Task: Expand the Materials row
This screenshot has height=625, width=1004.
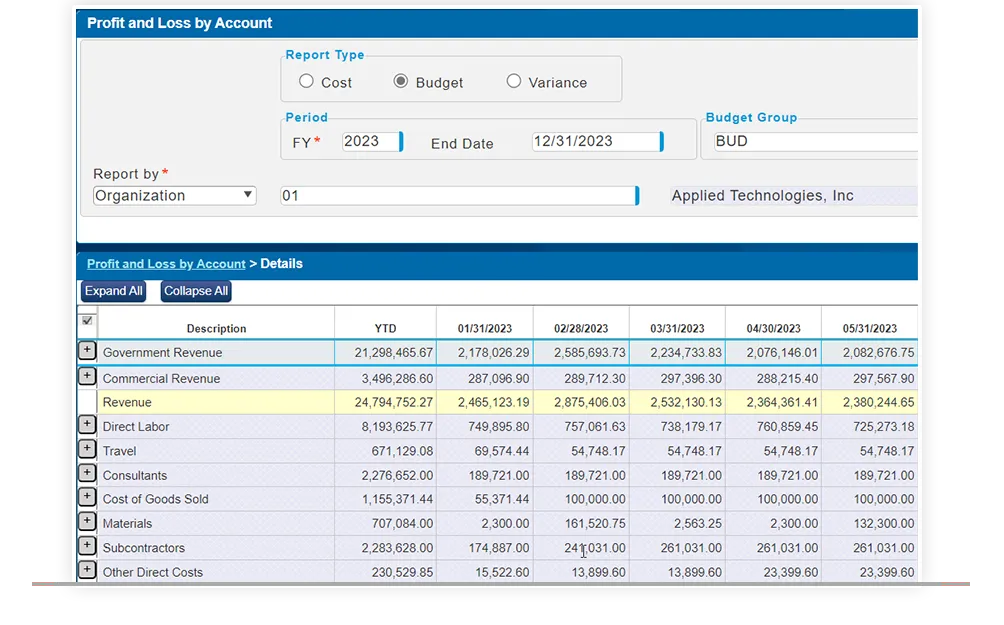Action: 87,522
